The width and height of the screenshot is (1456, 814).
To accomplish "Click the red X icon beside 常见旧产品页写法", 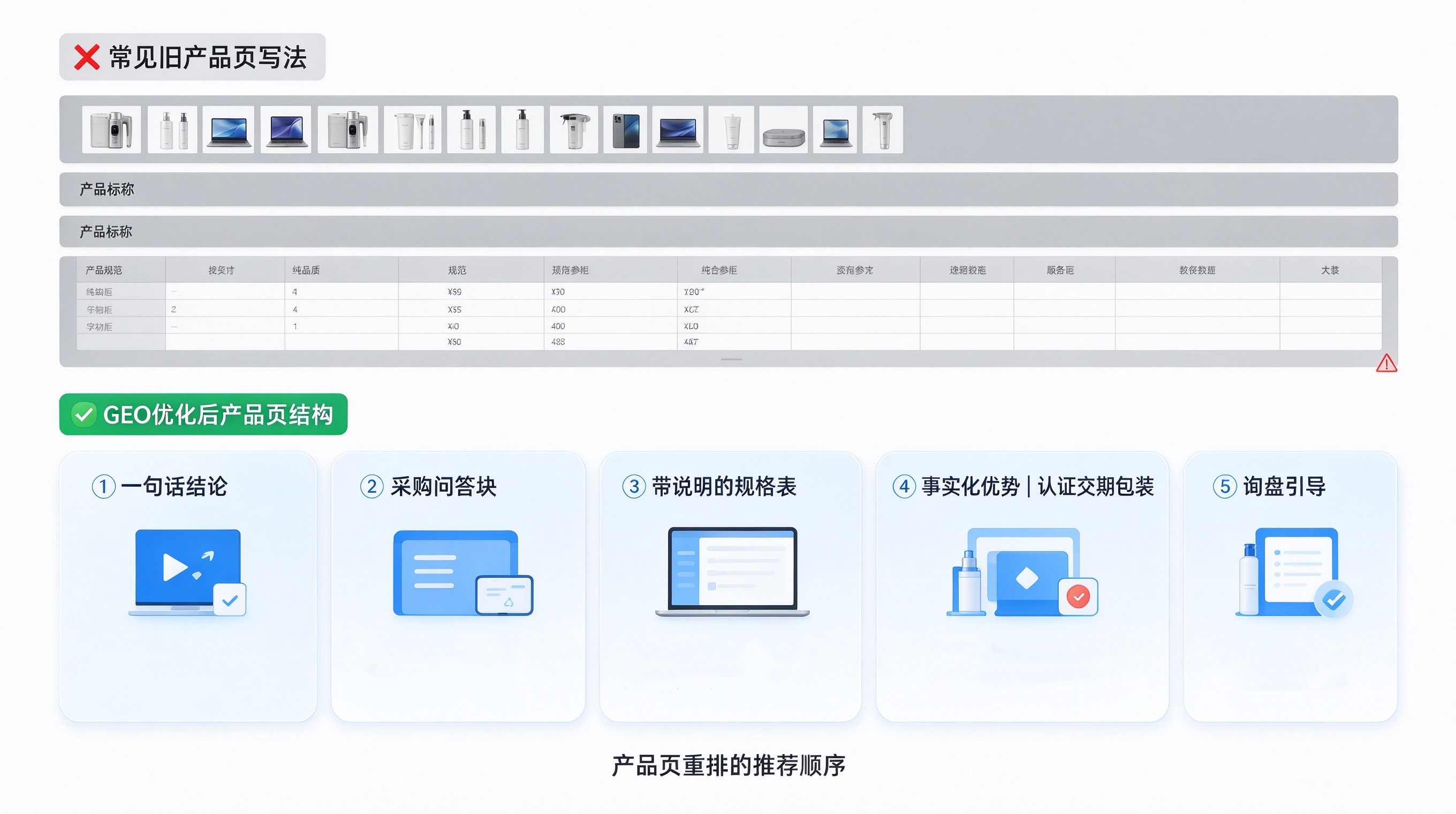I will point(87,57).
